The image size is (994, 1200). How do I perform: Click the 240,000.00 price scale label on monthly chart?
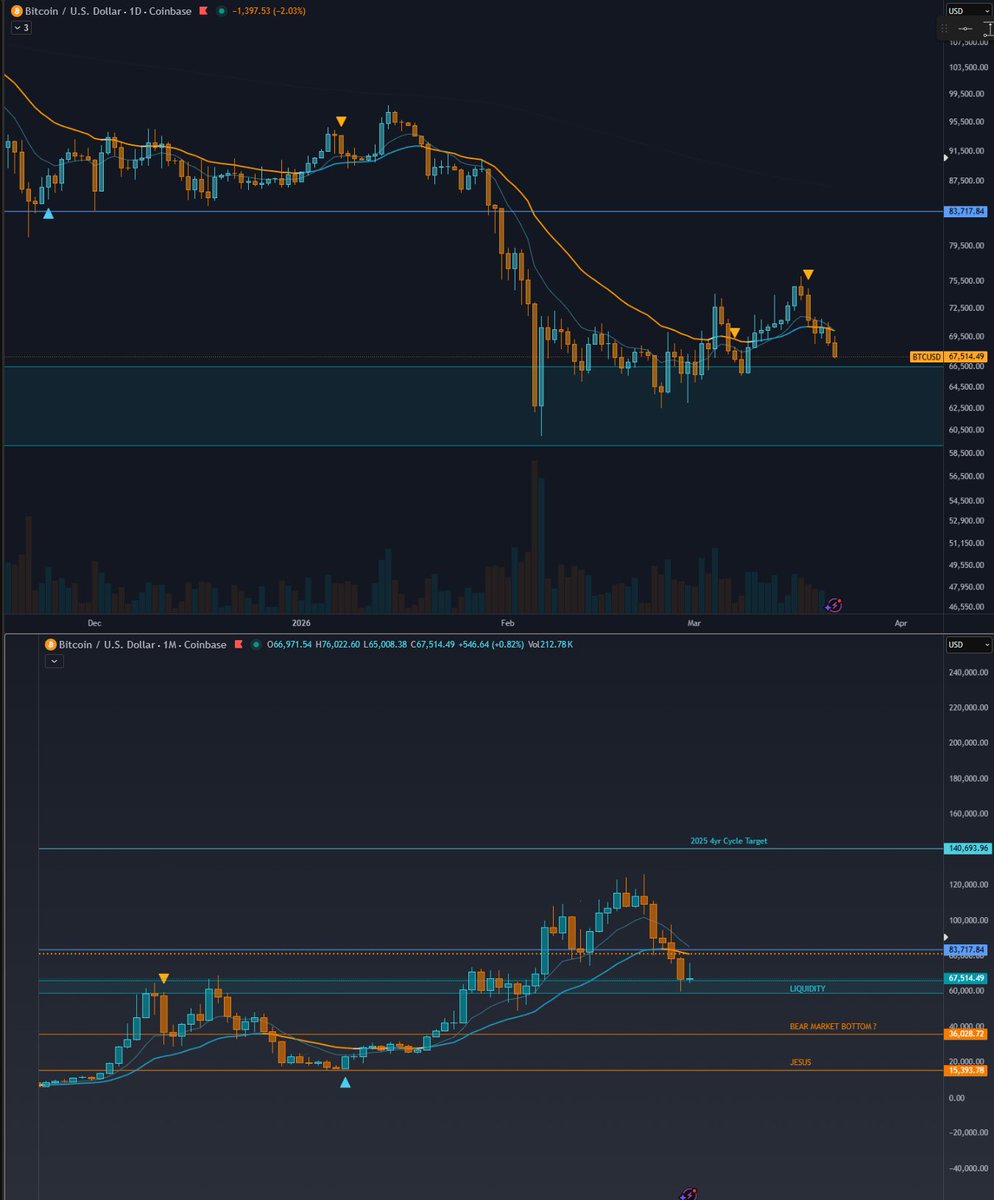pyautogui.click(x=968, y=672)
